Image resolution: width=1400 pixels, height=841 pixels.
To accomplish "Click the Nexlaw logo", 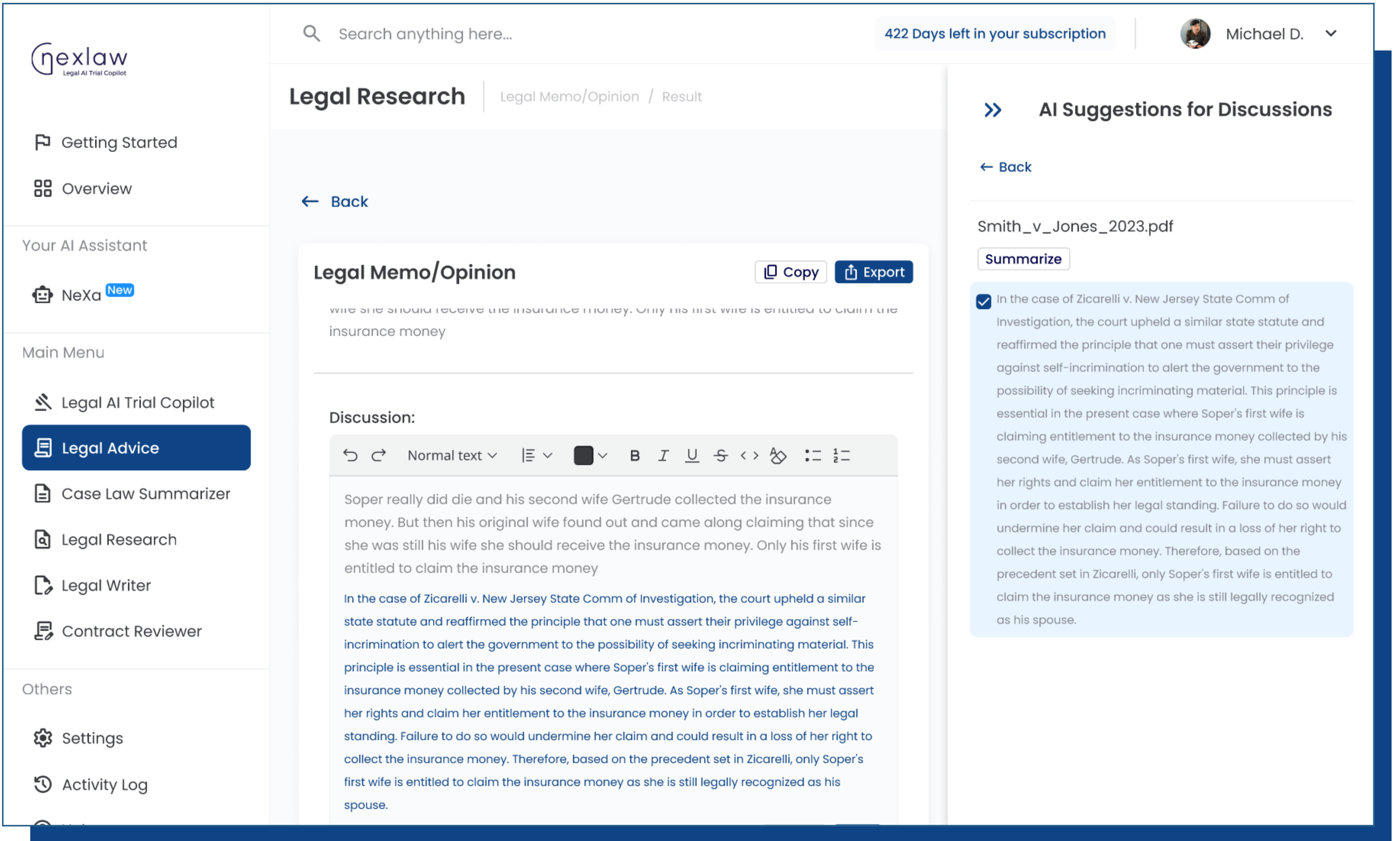I will tap(79, 59).
